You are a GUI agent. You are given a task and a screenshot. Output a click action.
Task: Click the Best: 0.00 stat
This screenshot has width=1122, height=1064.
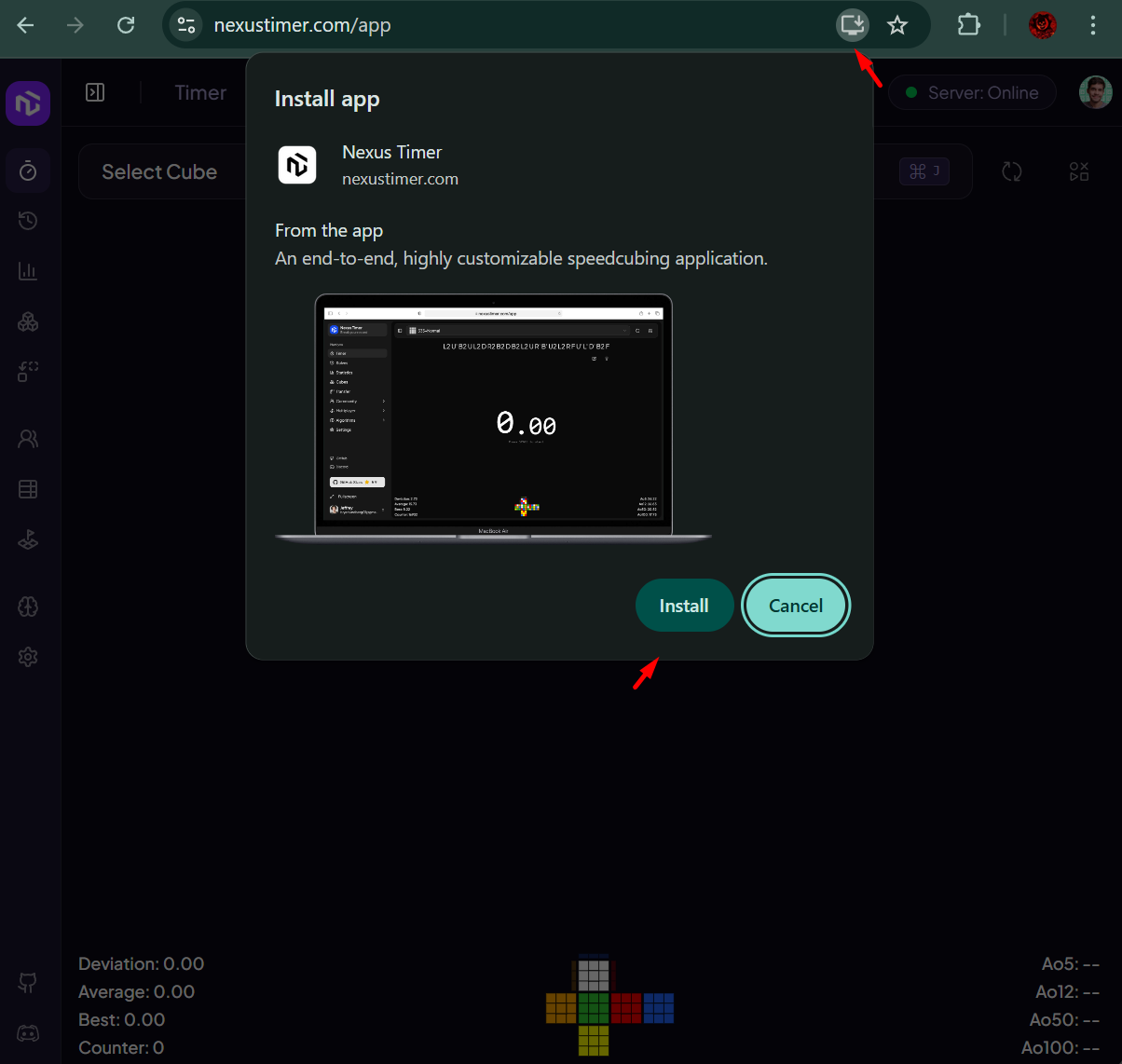121,1020
